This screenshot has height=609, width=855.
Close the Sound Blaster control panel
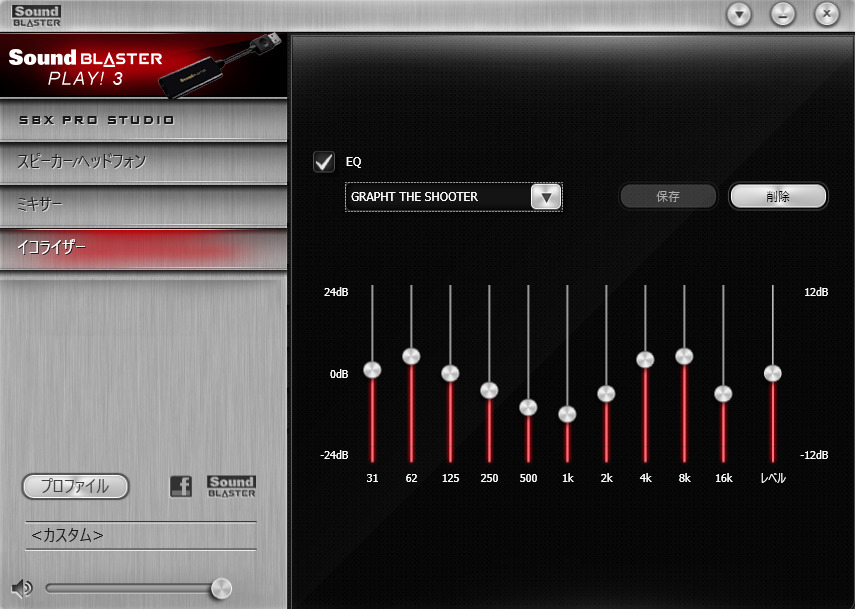827,14
